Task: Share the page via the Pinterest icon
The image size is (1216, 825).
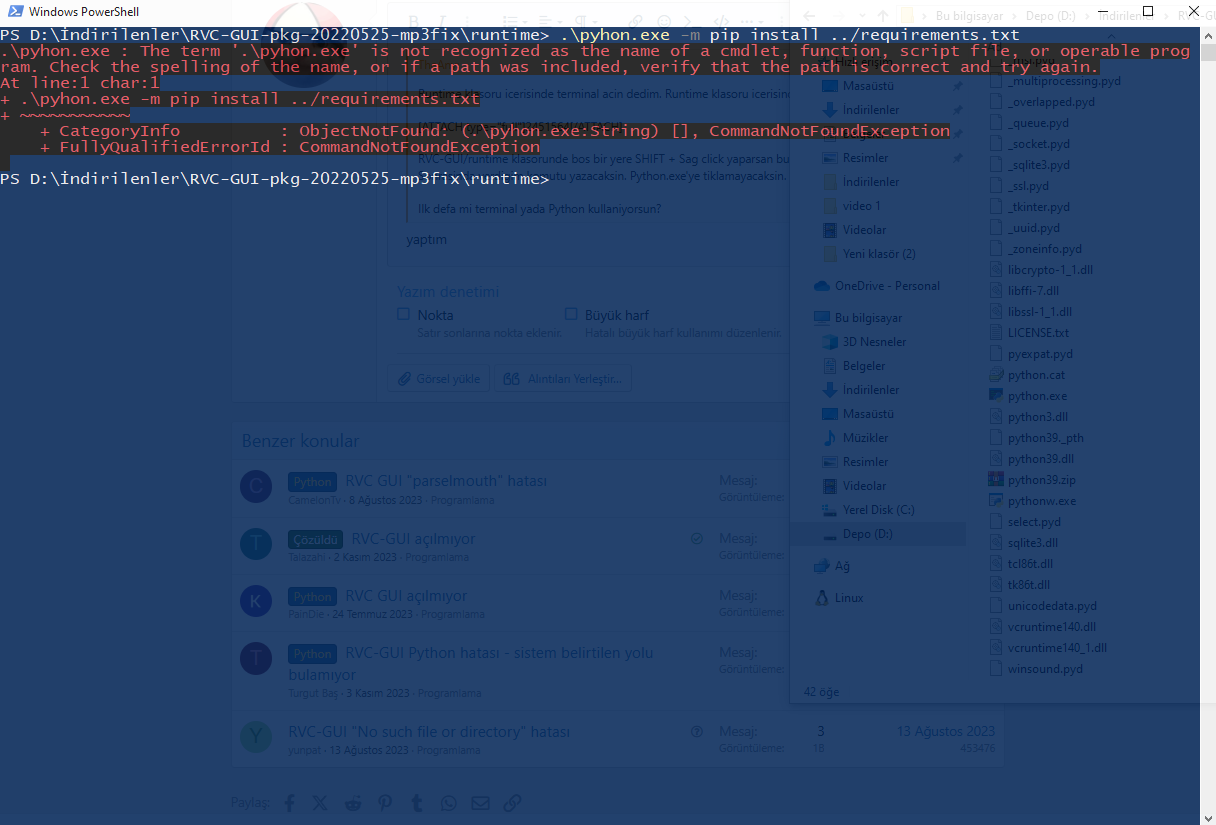Action: (x=385, y=803)
